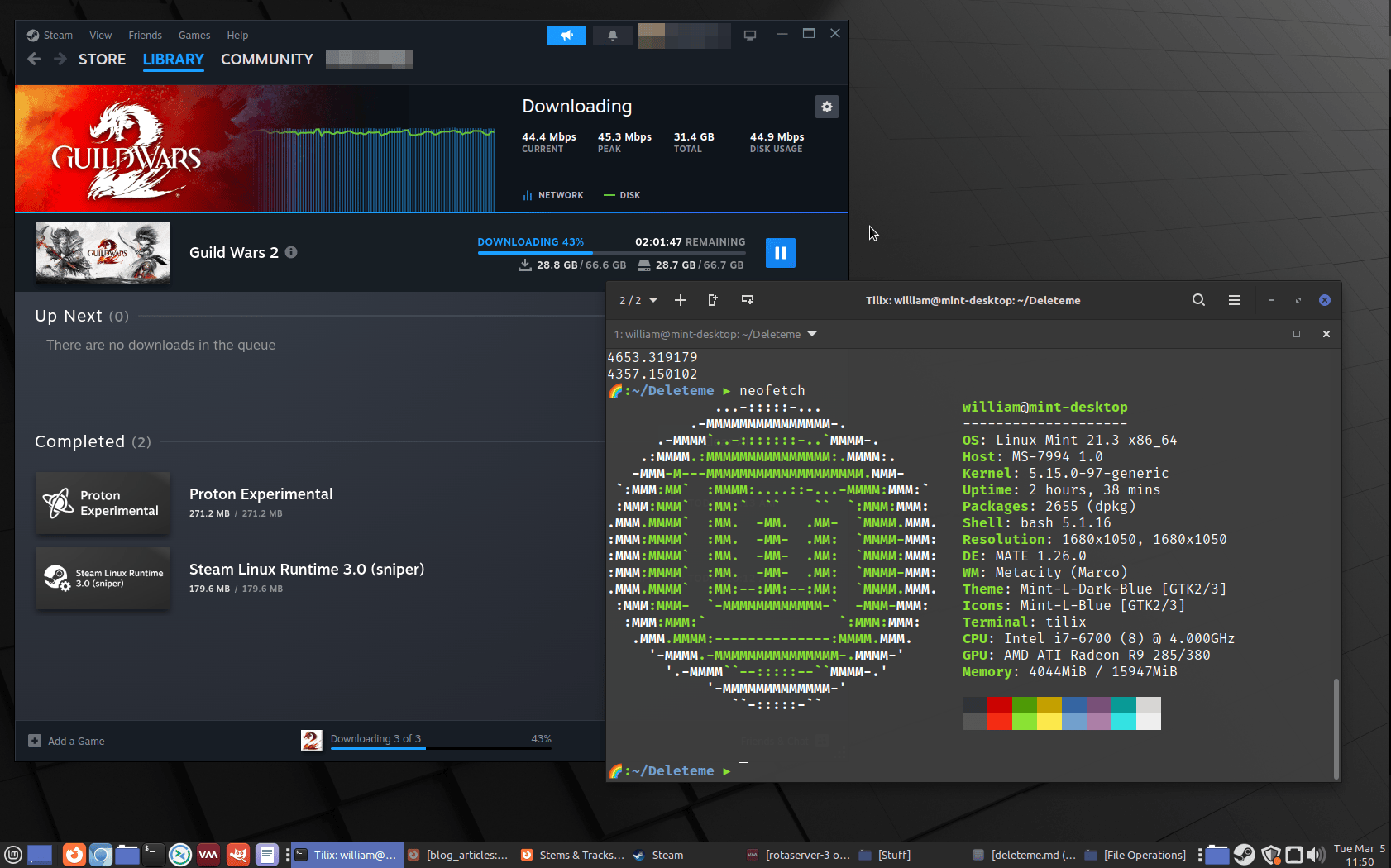
Task: Pause the Guild Wars 2 download
Action: (780, 253)
